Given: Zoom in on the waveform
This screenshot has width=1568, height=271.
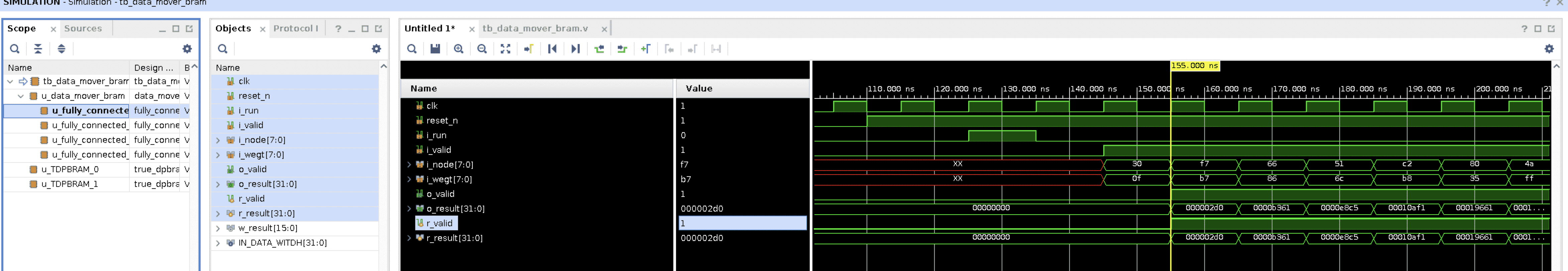Looking at the screenshot, I should click(458, 49).
